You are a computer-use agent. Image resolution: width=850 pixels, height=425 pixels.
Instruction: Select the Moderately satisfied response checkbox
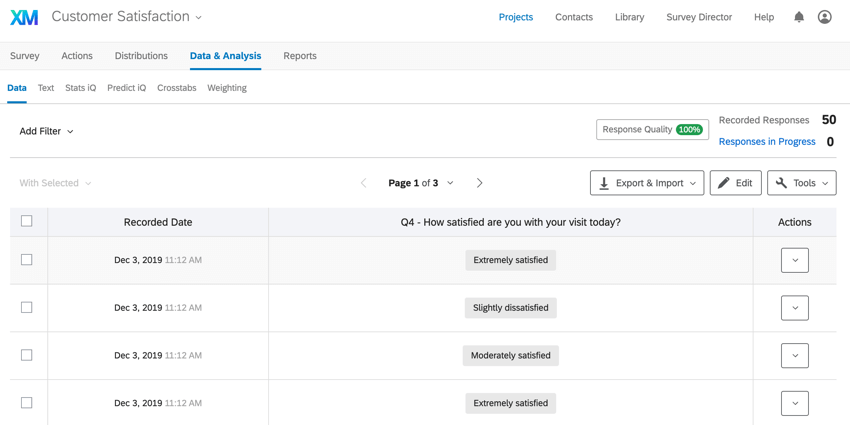[x=27, y=355]
